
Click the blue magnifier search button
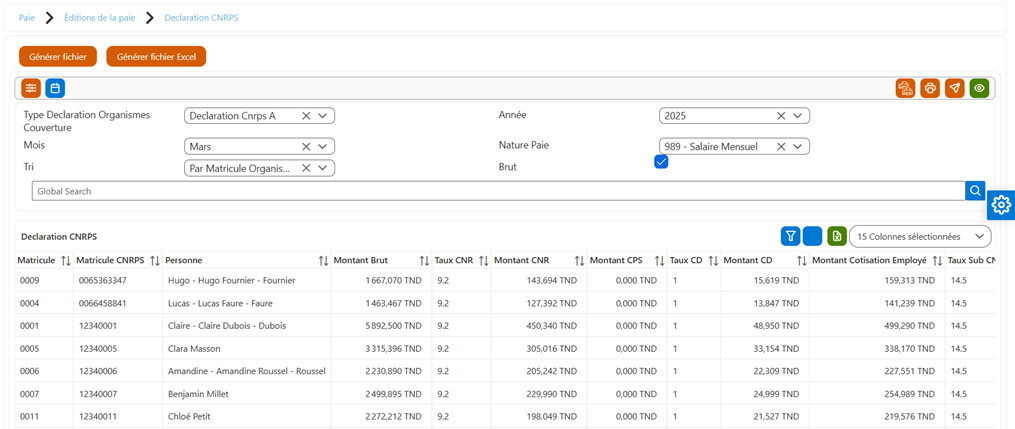point(976,190)
